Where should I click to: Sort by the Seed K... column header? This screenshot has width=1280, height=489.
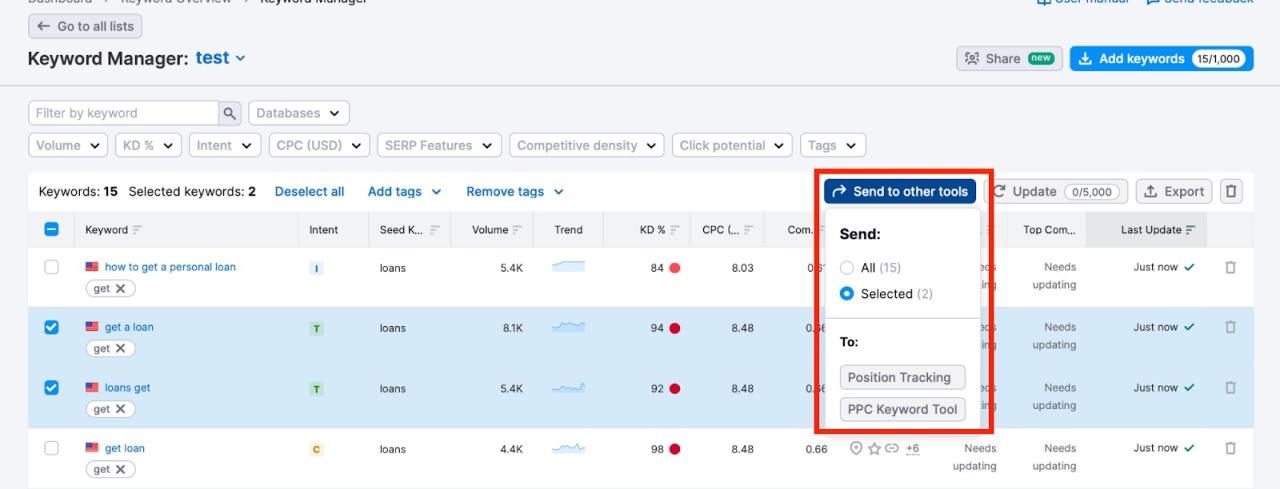410,230
